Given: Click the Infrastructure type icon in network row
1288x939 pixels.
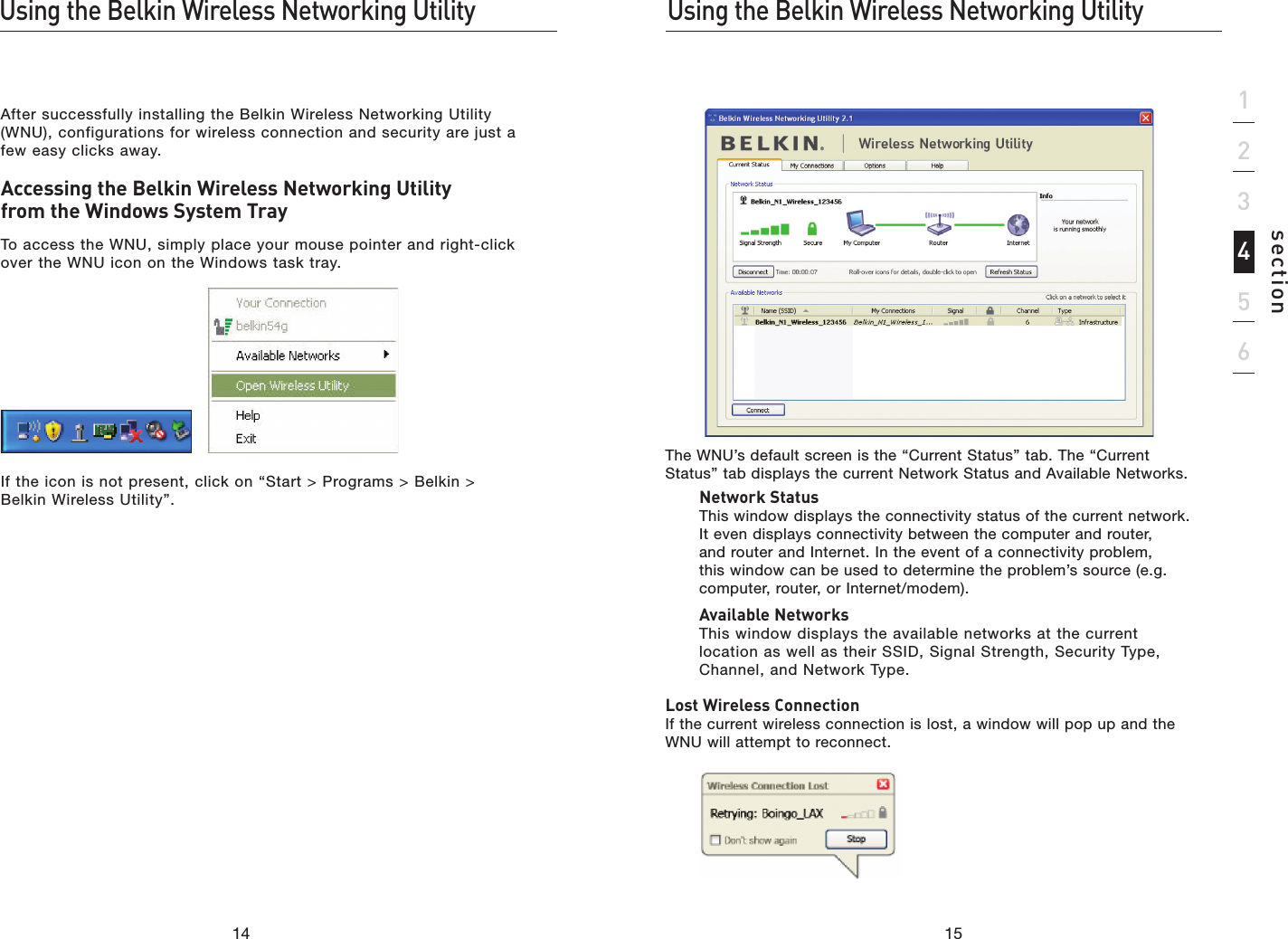Looking at the screenshot, I should click(x=1064, y=321).
